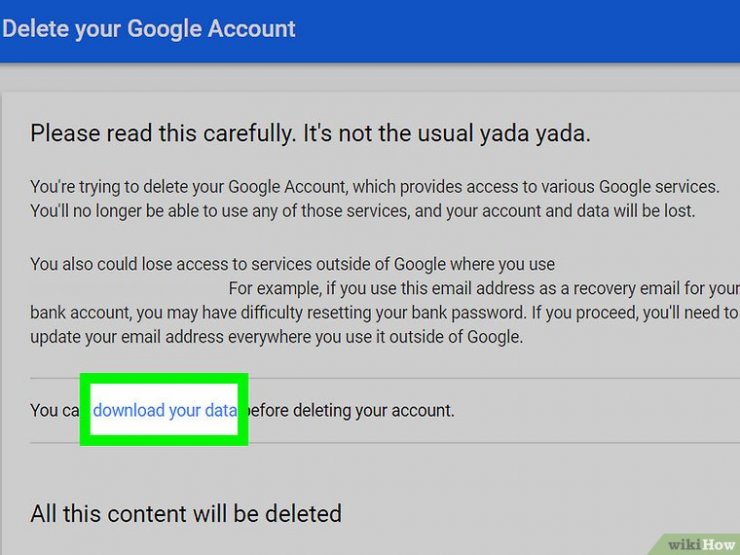The width and height of the screenshot is (740, 555).
Task: Click the wikiHow watermark logo
Action: pyautogui.click(x=704, y=545)
